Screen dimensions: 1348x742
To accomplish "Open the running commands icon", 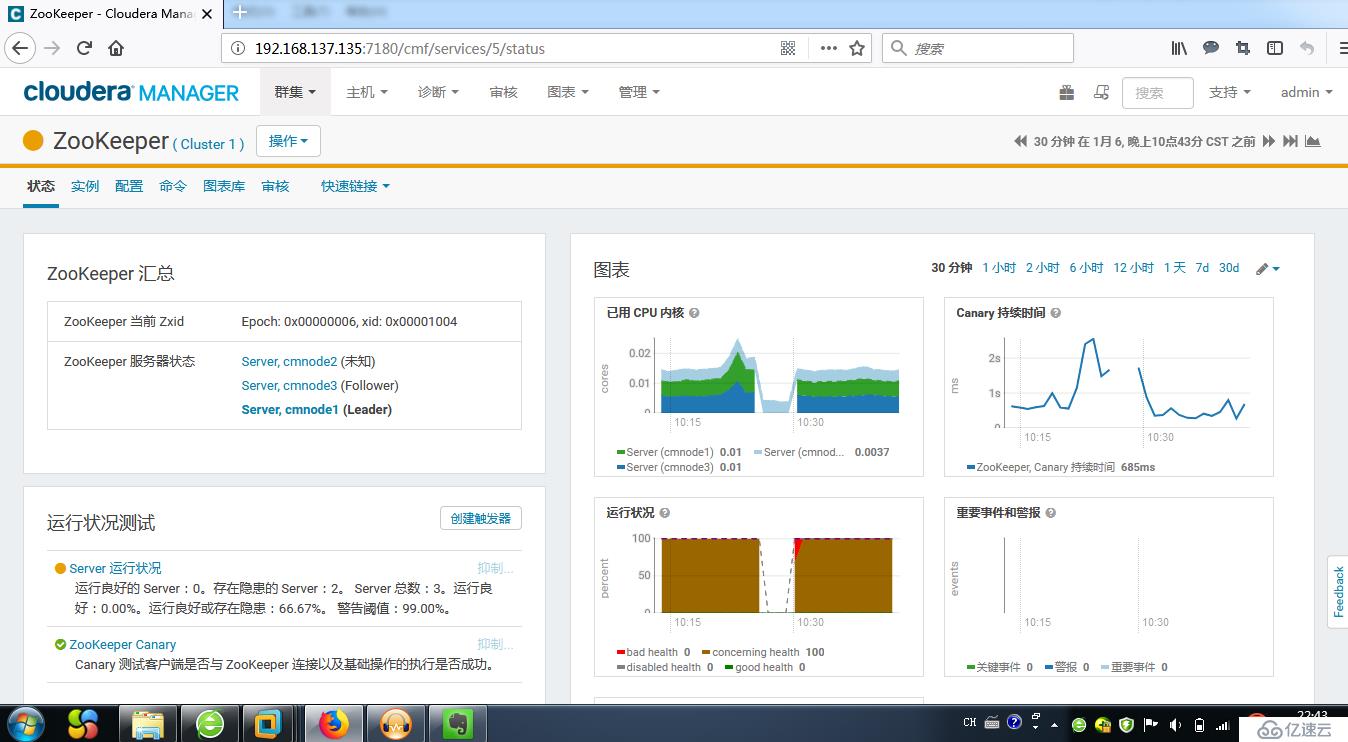I will coord(1101,92).
